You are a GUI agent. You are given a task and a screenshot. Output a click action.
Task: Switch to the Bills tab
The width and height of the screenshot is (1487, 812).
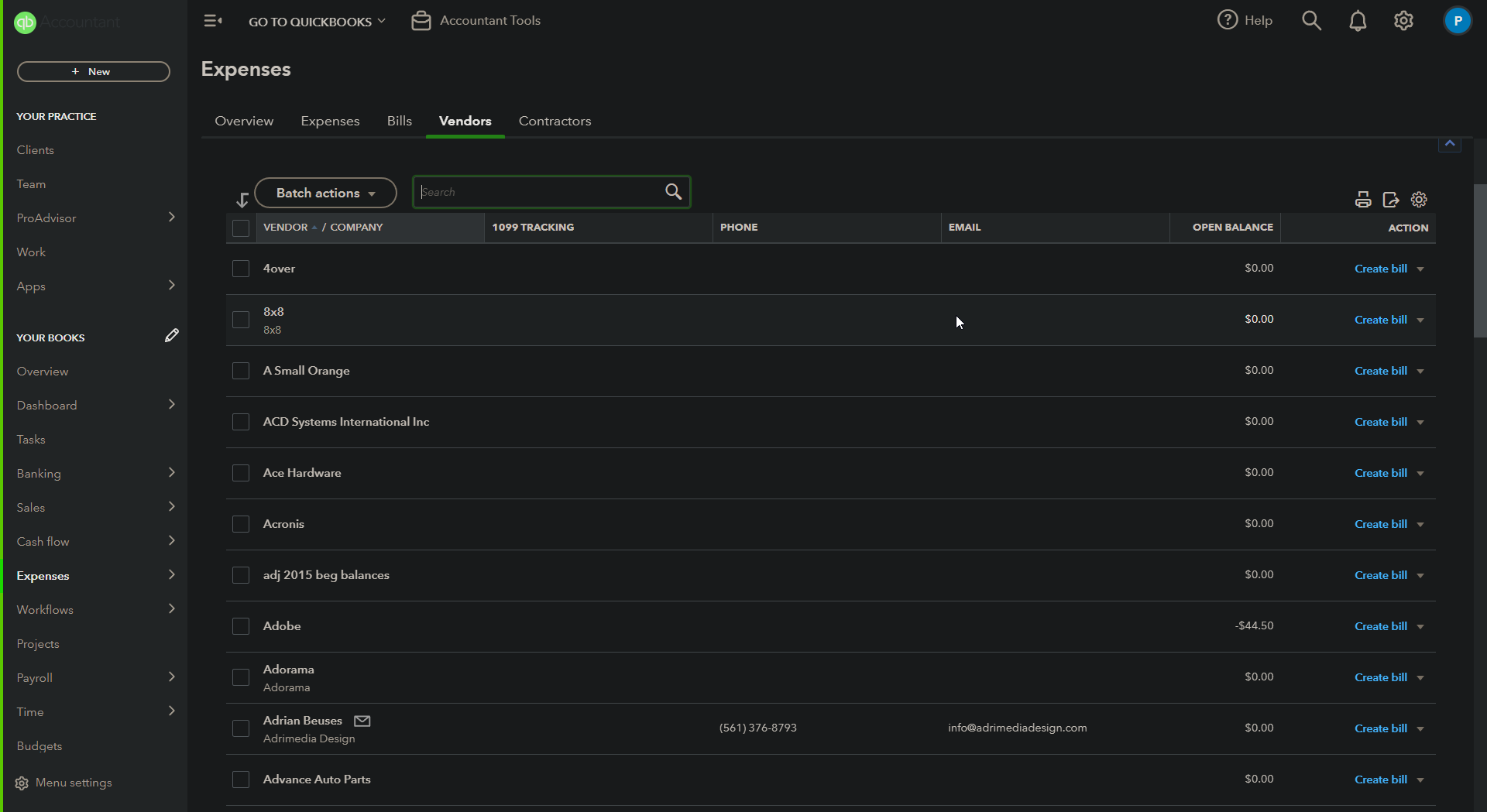coord(400,121)
